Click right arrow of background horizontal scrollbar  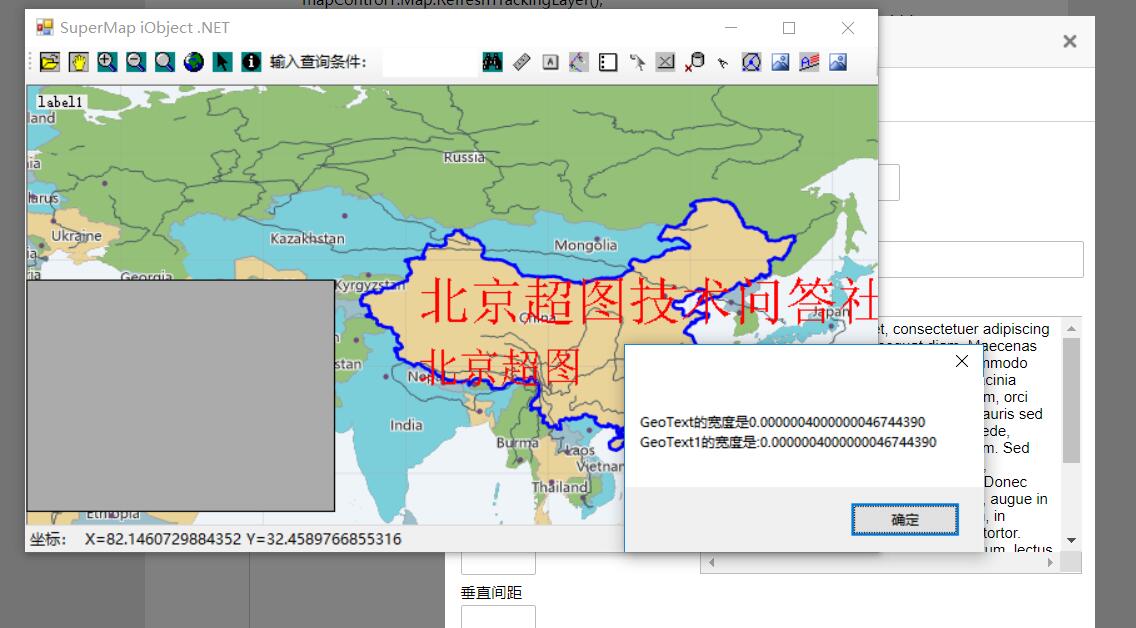[x=1051, y=562]
